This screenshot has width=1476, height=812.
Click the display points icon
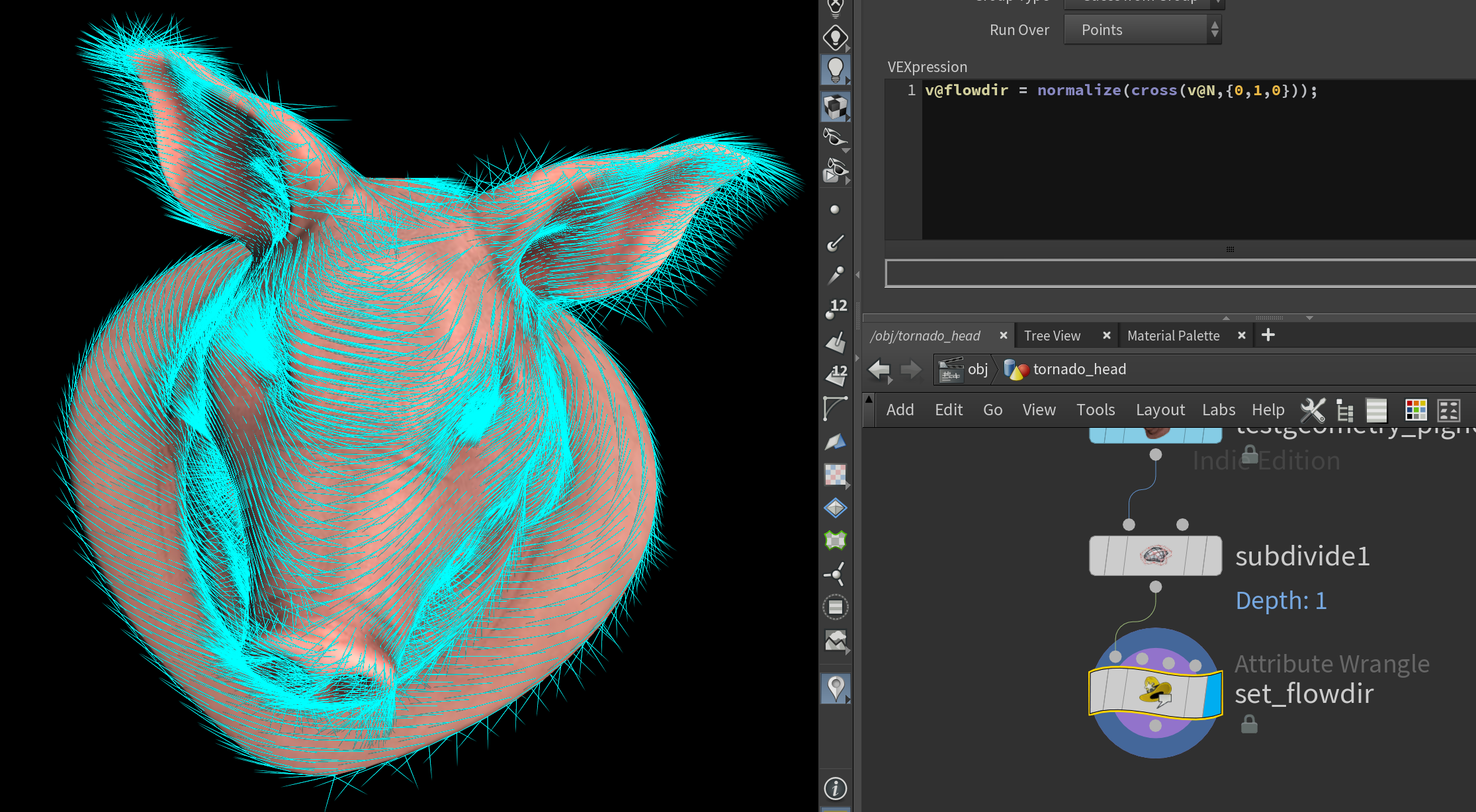tap(835, 210)
